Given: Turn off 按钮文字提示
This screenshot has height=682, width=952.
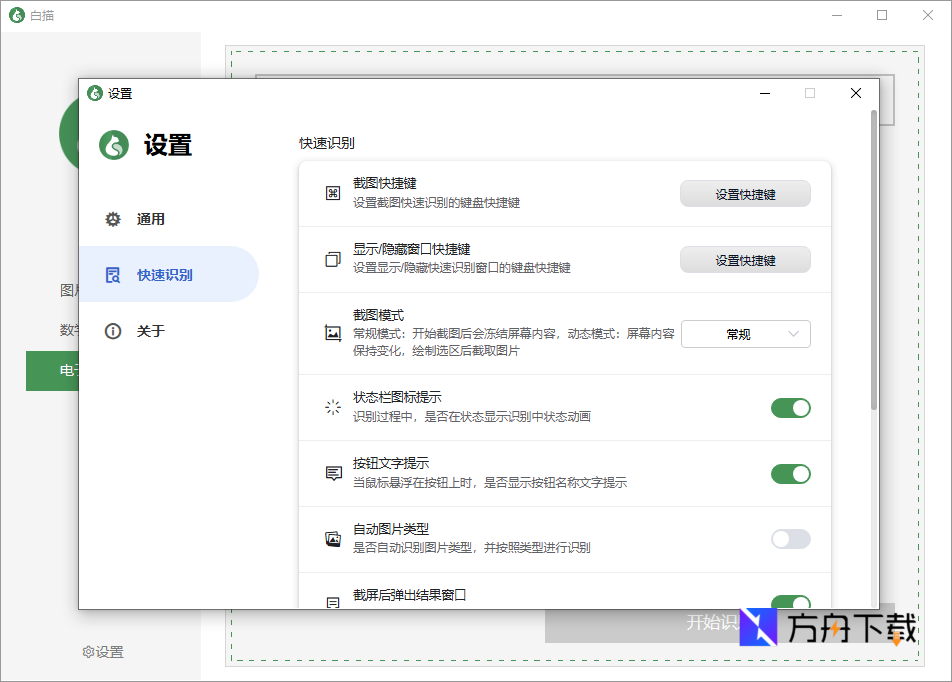Looking at the screenshot, I should point(790,473).
